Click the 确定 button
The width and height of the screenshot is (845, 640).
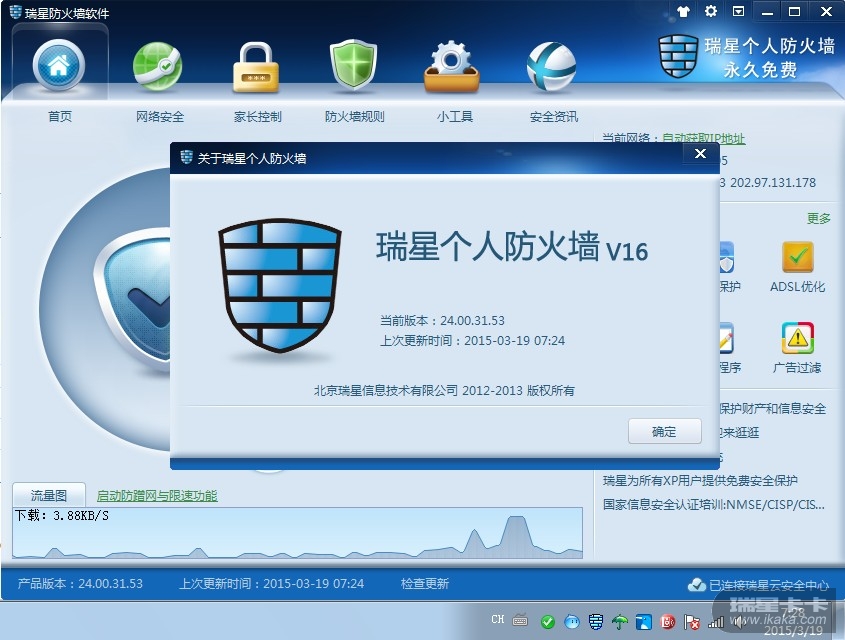point(664,432)
